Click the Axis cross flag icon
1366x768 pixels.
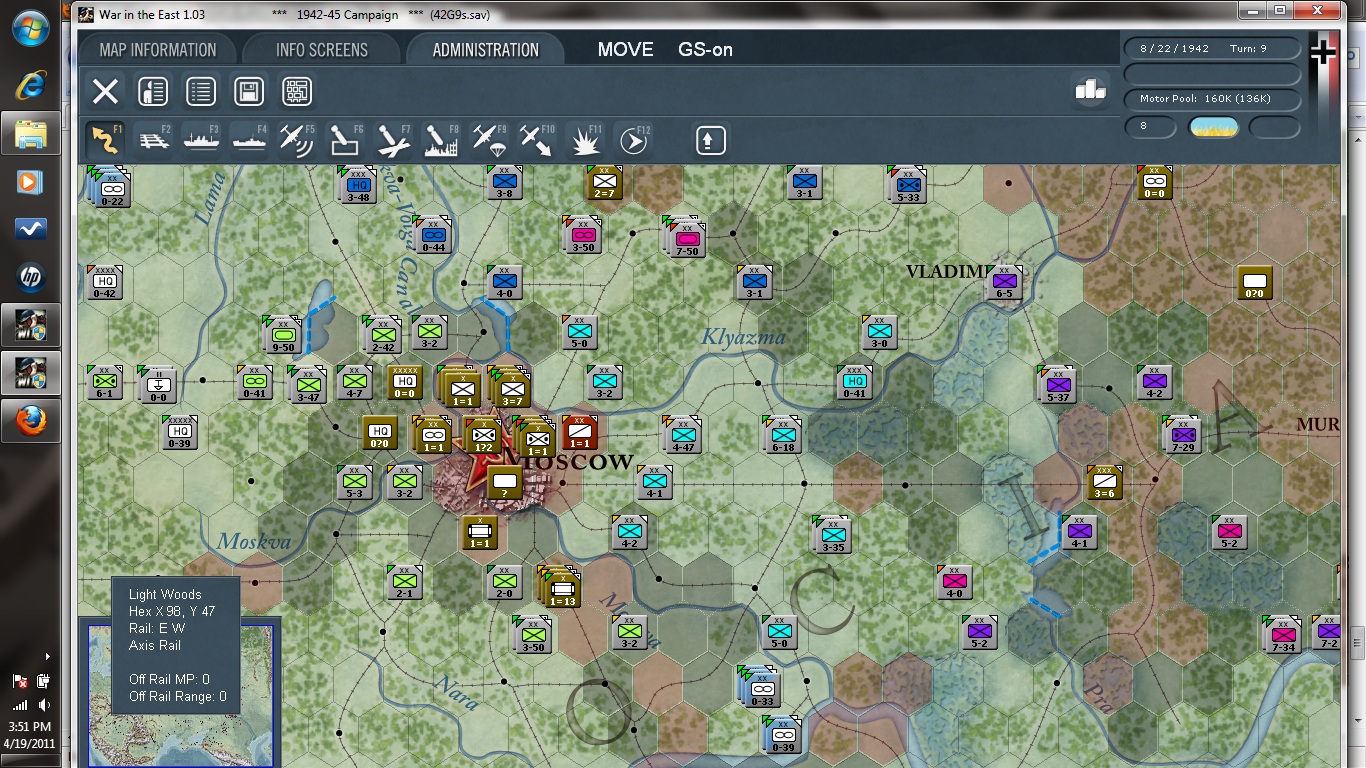[1323, 52]
